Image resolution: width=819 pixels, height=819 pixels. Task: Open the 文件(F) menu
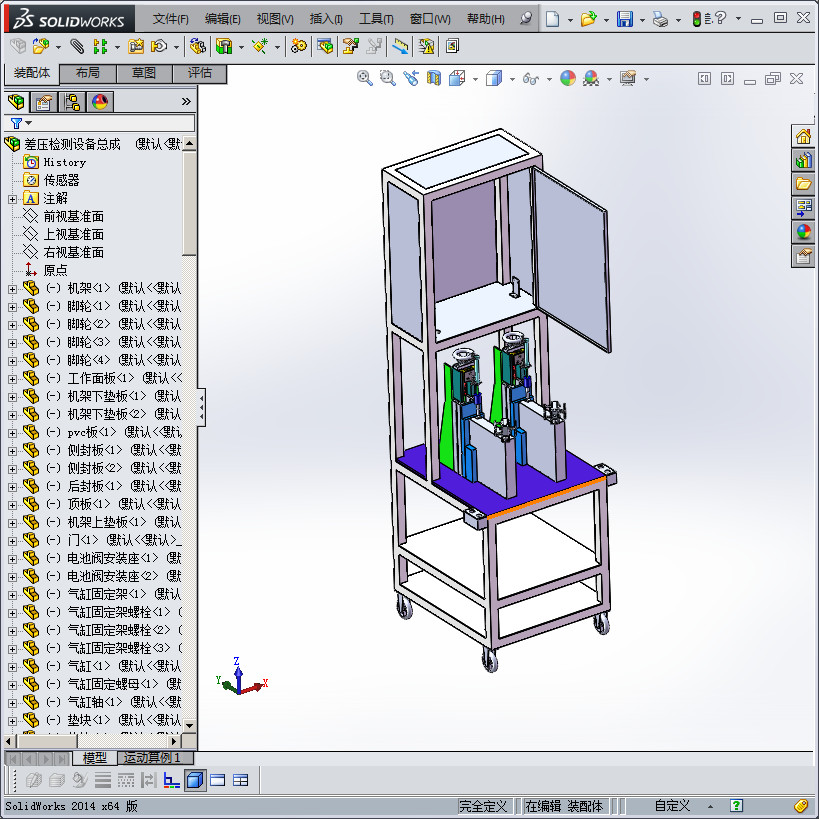point(170,19)
